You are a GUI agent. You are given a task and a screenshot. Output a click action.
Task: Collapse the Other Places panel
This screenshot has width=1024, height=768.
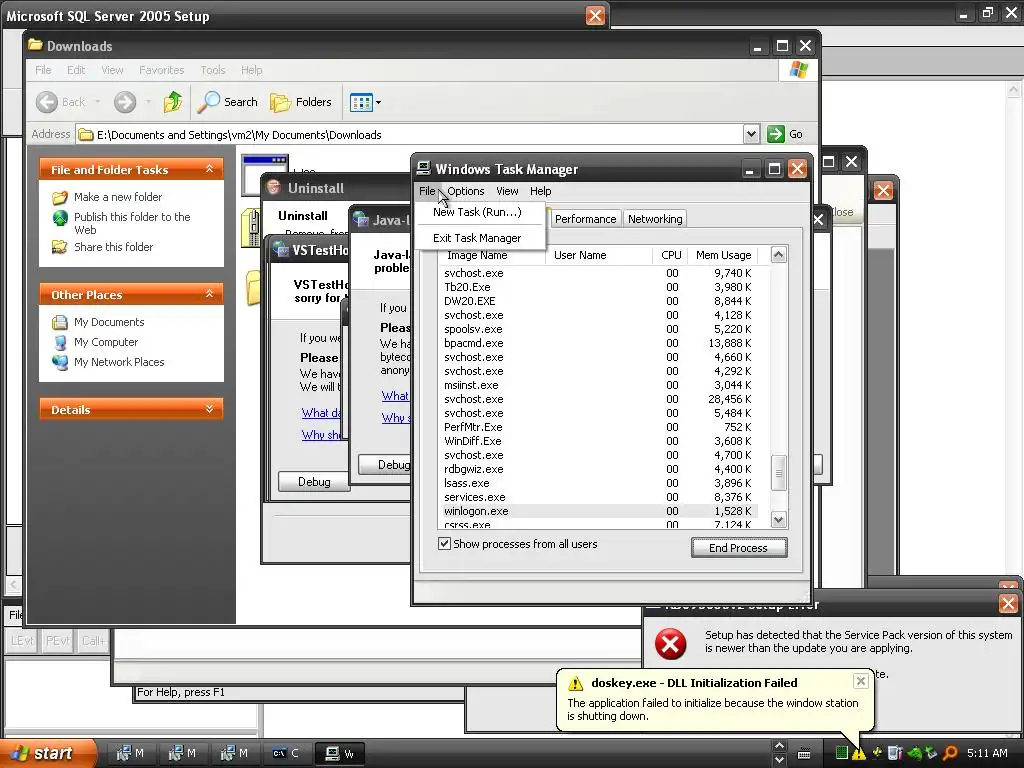[209, 294]
